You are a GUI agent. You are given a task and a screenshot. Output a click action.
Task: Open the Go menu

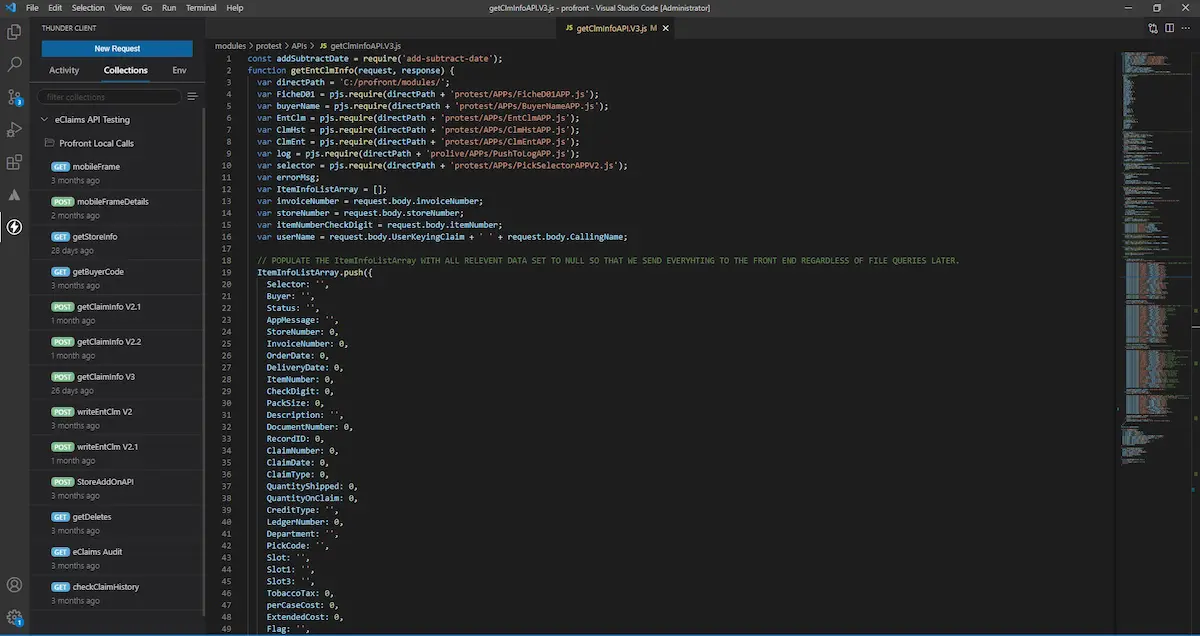(x=147, y=7)
